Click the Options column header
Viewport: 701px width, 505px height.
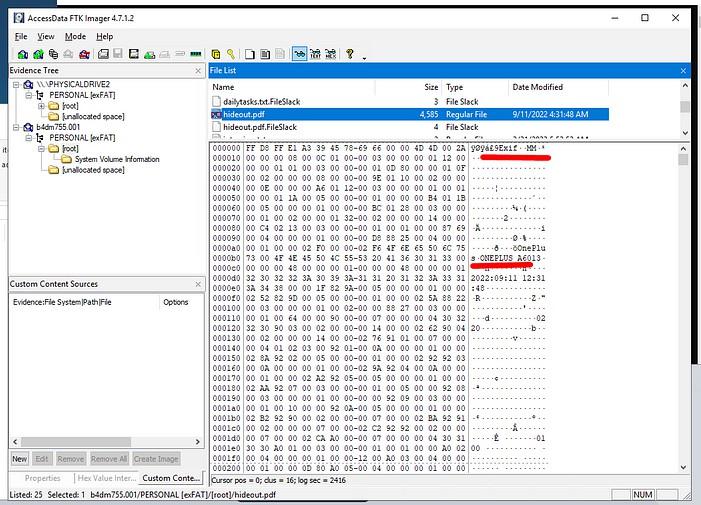pyautogui.click(x=181, y=303)
